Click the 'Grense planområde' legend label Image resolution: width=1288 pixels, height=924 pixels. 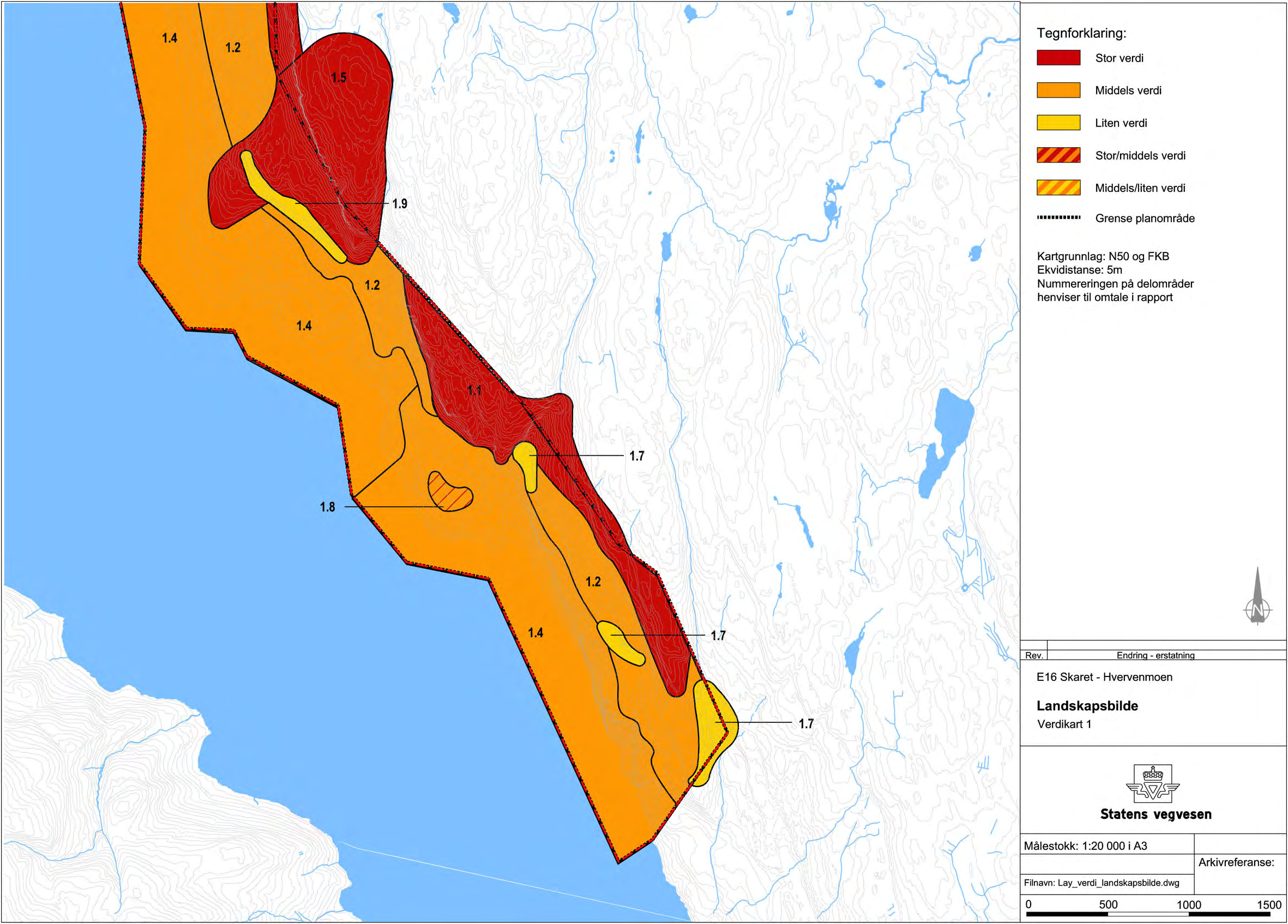pos(1145,218)
